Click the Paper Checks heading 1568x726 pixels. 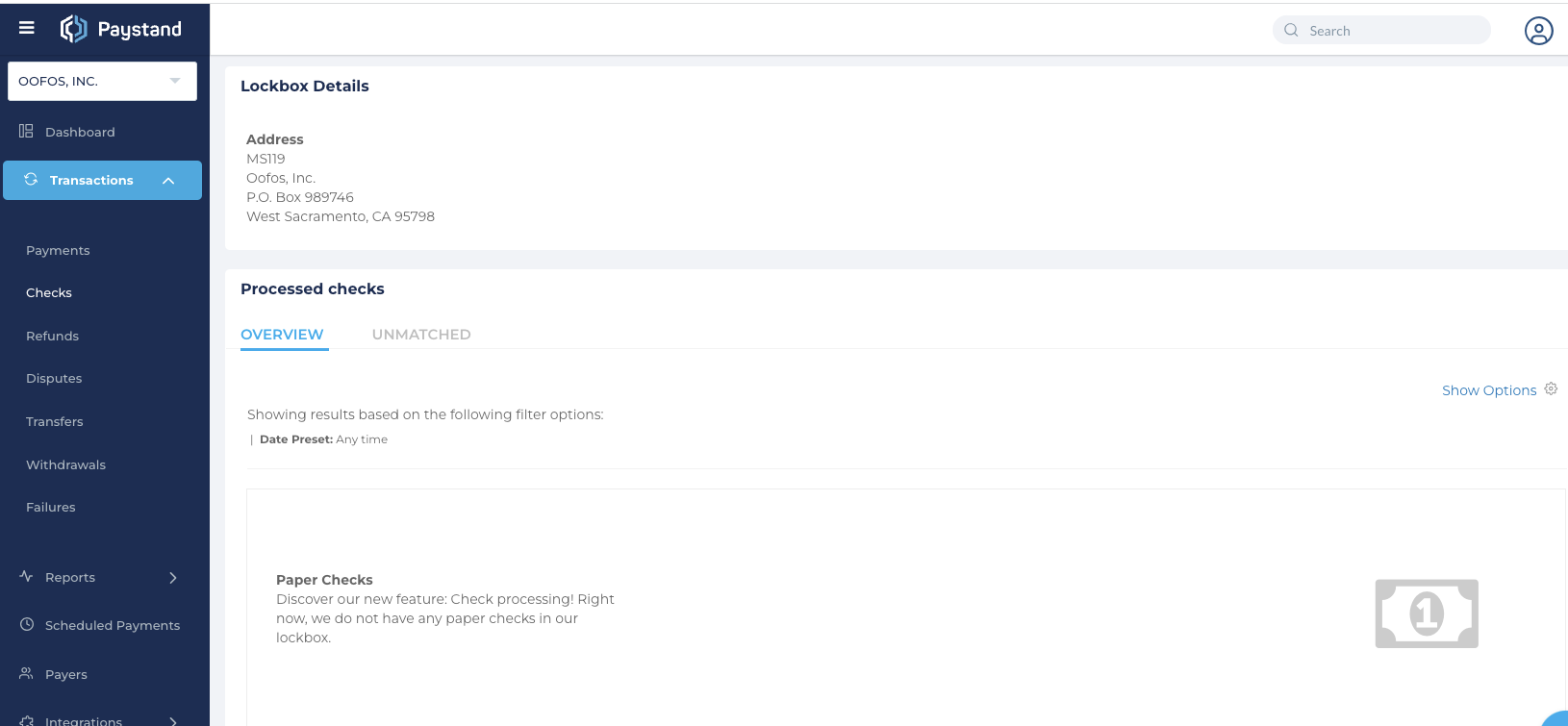[x=324, y=580]
